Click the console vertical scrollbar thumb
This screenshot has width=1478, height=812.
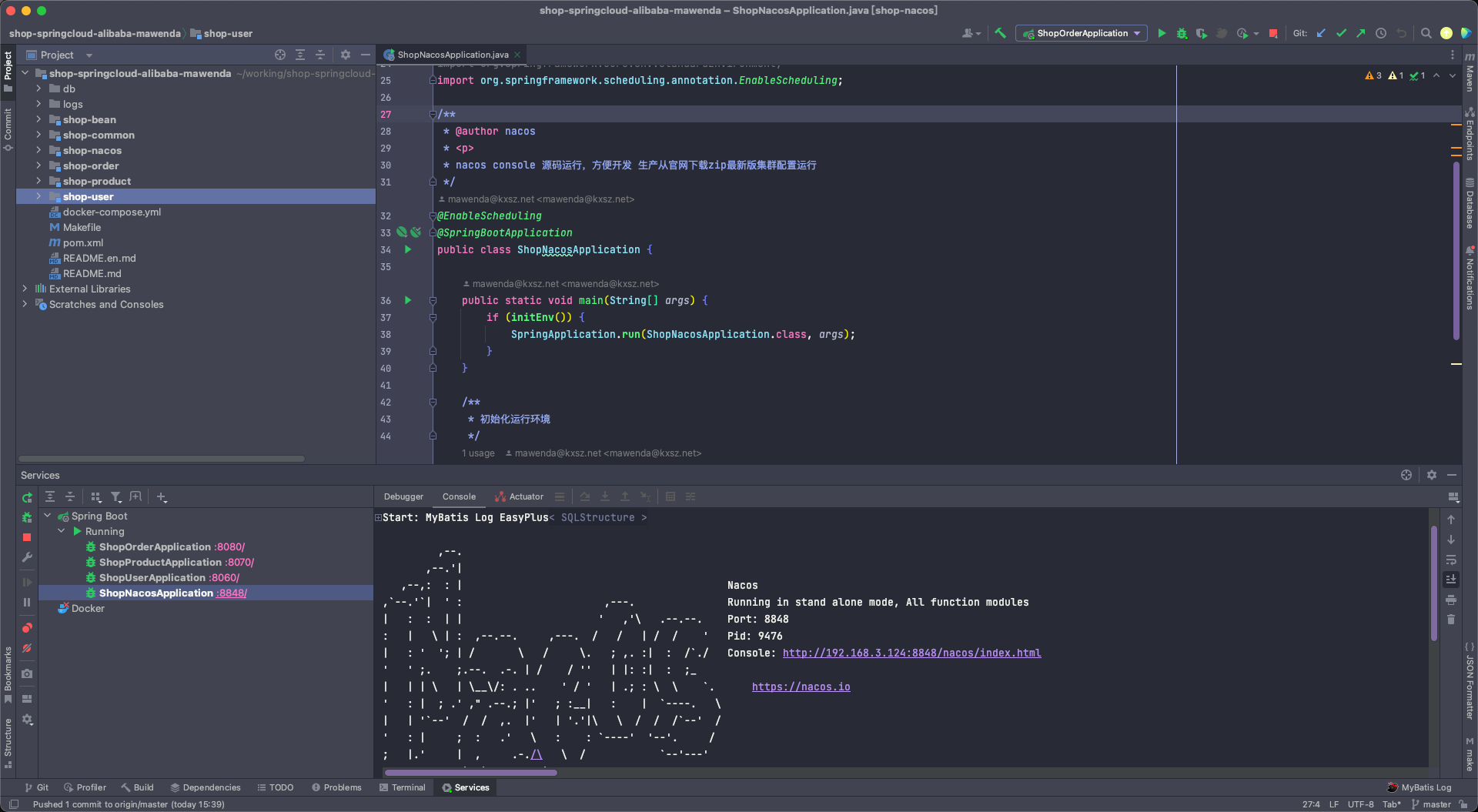(x=1434, y=583)
